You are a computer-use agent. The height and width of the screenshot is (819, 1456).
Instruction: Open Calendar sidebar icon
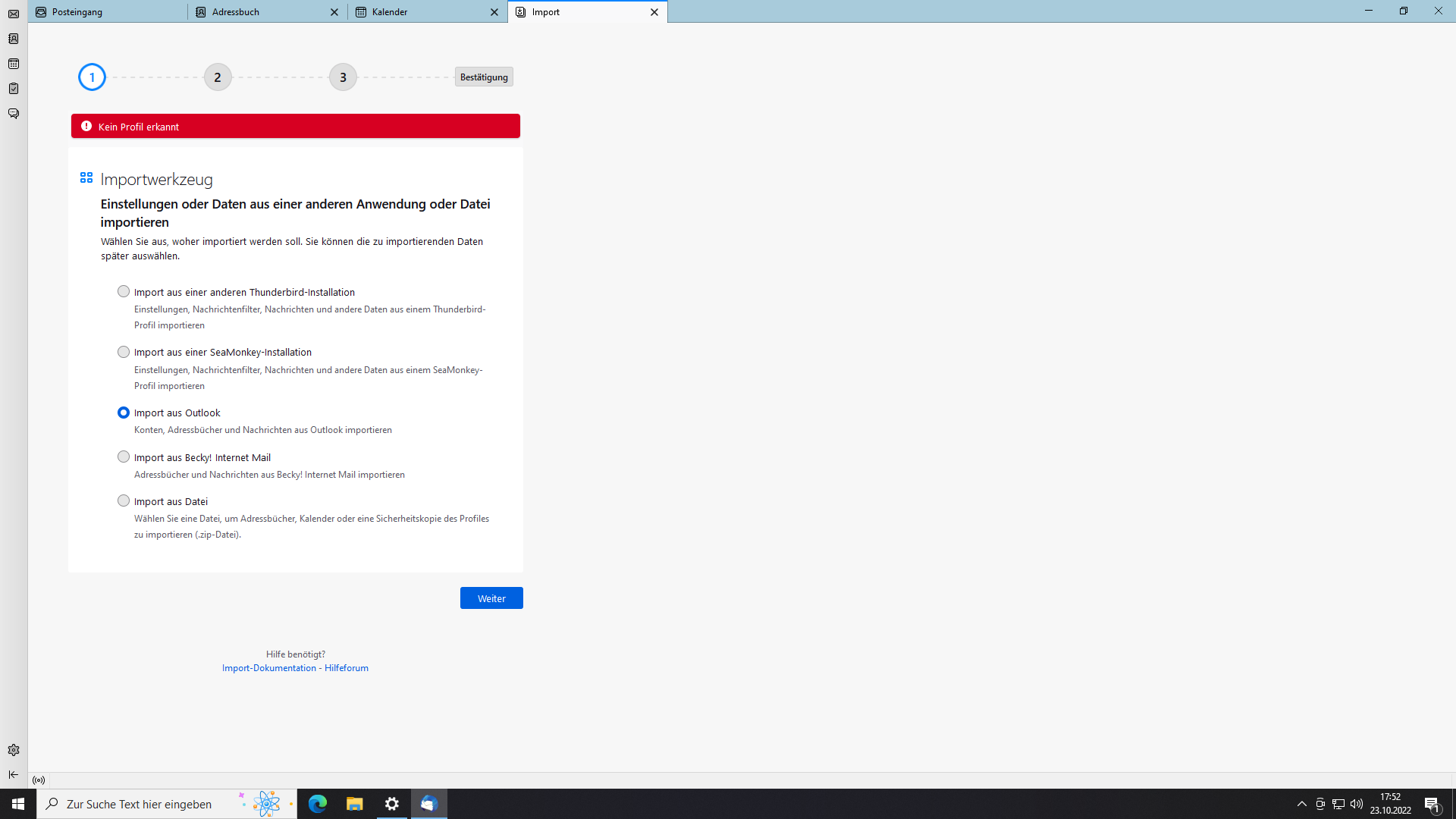14,64
